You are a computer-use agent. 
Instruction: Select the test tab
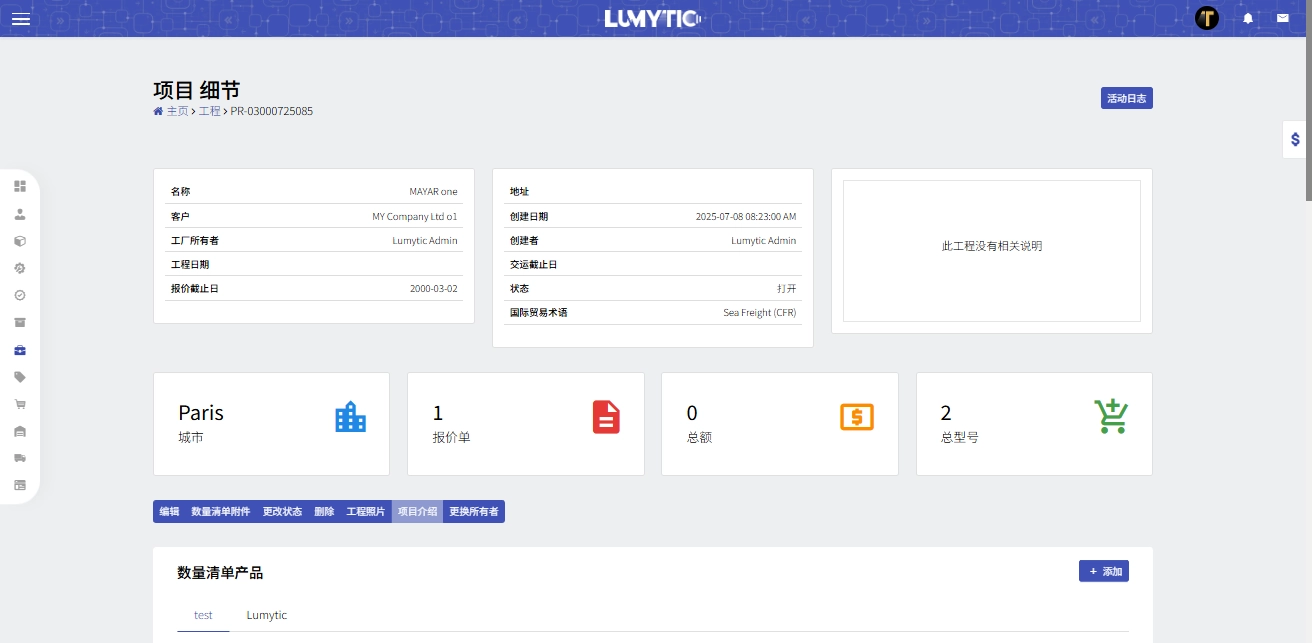point(203,615)
